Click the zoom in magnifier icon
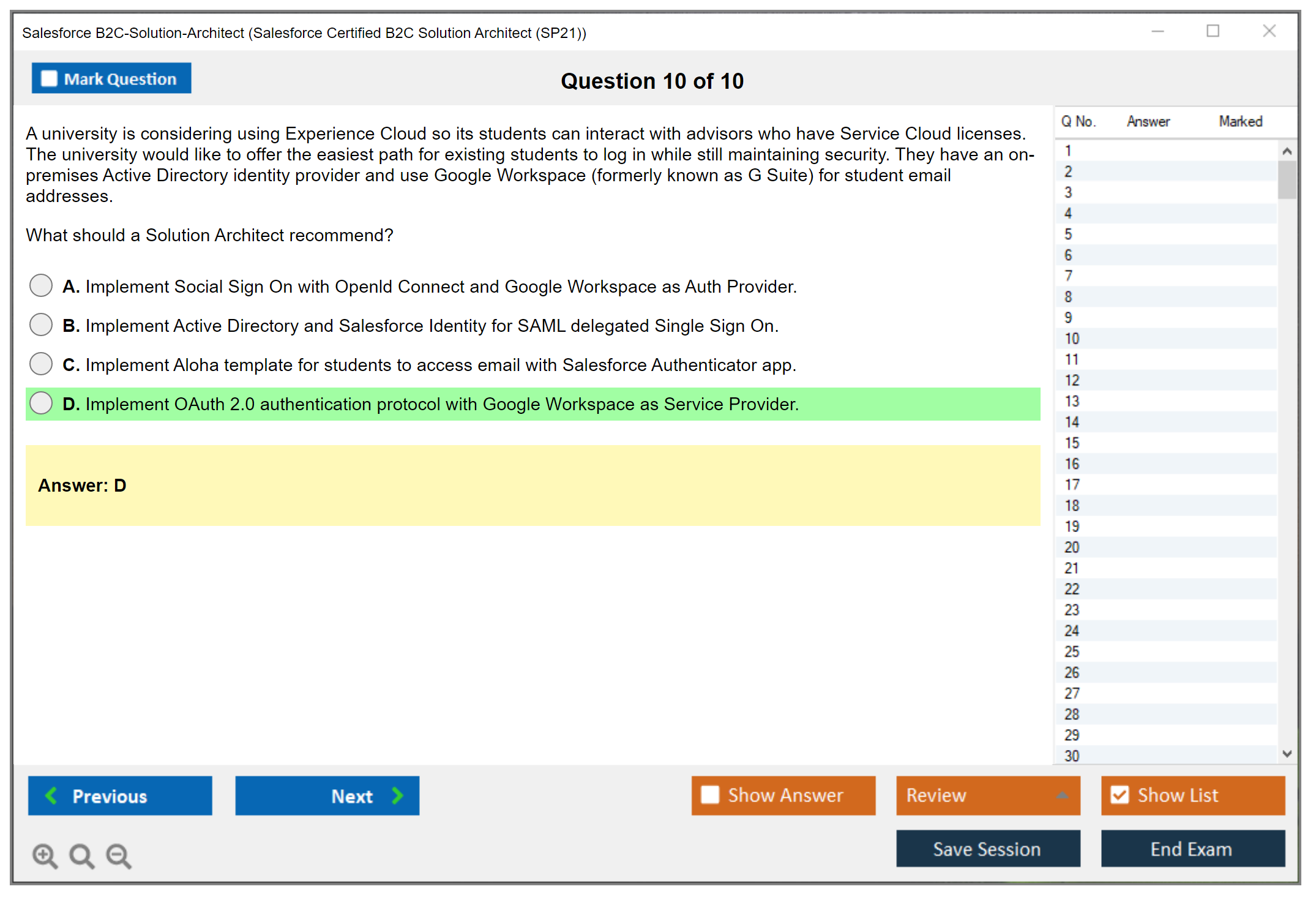The height and width of the screenshot is (900, 1316). (44, 855)
